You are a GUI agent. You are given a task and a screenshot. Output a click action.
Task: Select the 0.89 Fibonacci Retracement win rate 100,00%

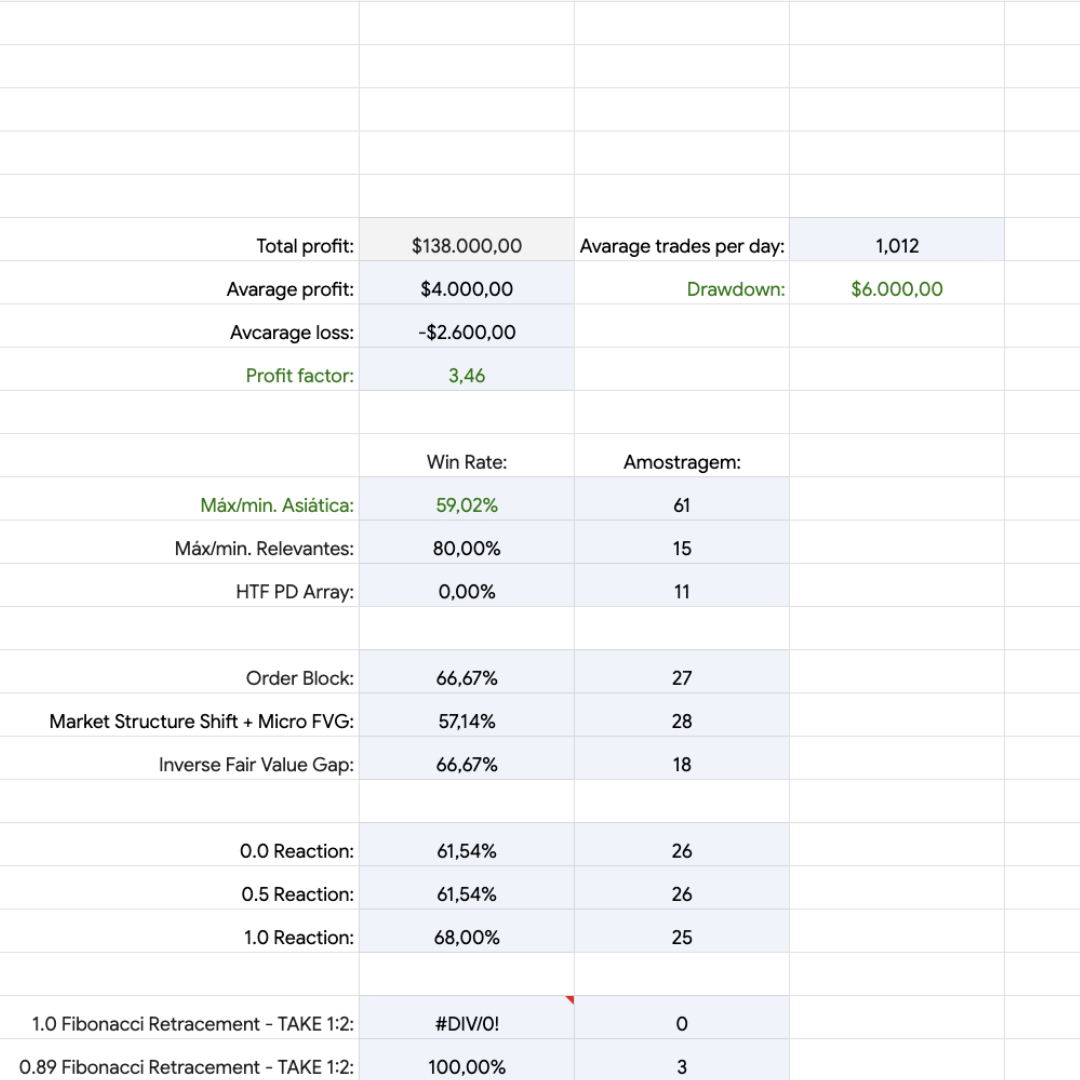[466, 1067]
